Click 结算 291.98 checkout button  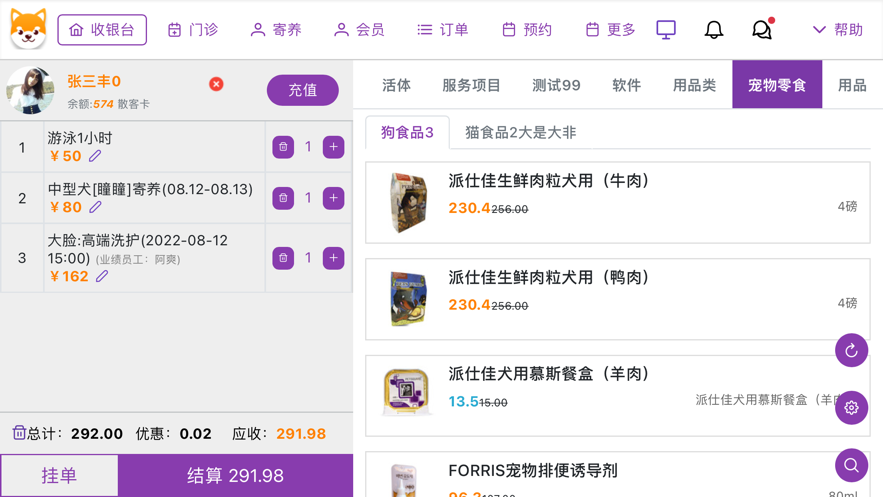(235, 476)
